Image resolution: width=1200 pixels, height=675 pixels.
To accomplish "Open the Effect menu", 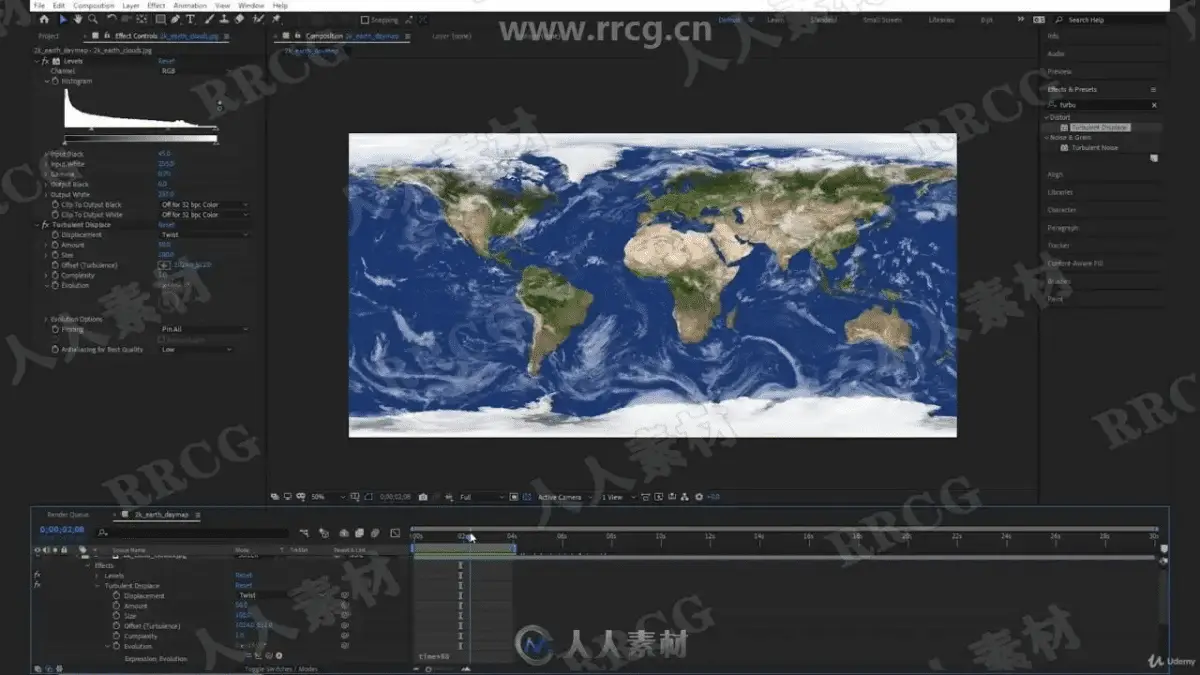I will (x=157, y=5).
